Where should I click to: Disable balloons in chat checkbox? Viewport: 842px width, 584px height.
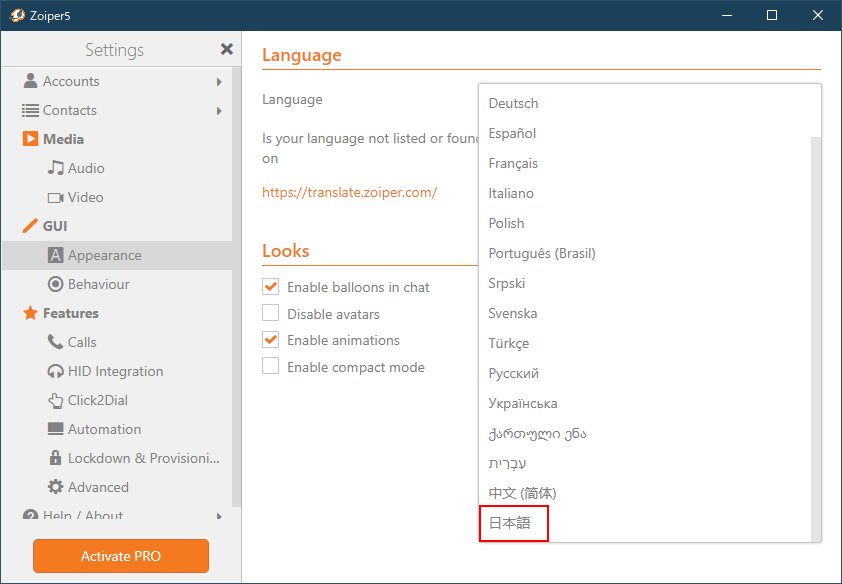point(270,287)
